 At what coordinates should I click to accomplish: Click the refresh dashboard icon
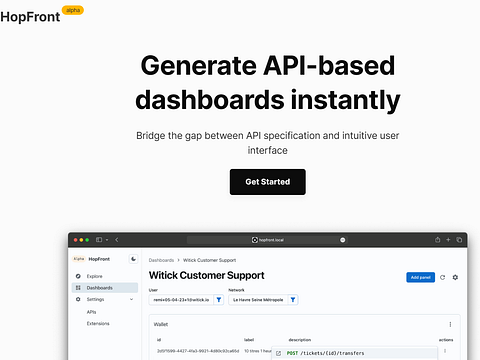442,277
